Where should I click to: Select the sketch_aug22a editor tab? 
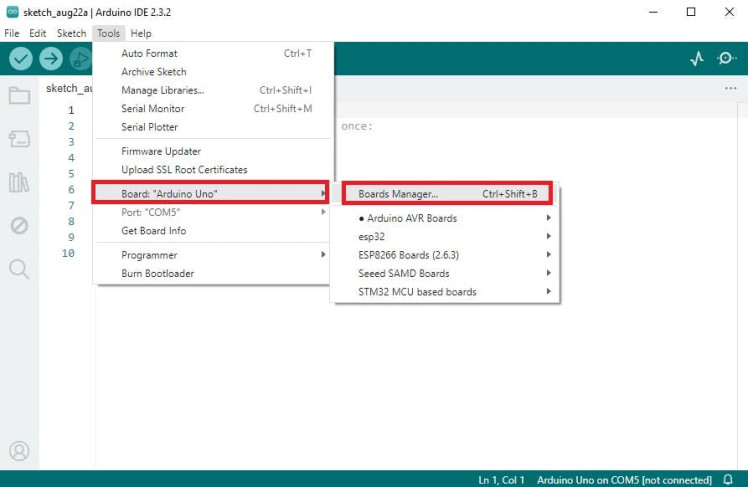(67, 88)
